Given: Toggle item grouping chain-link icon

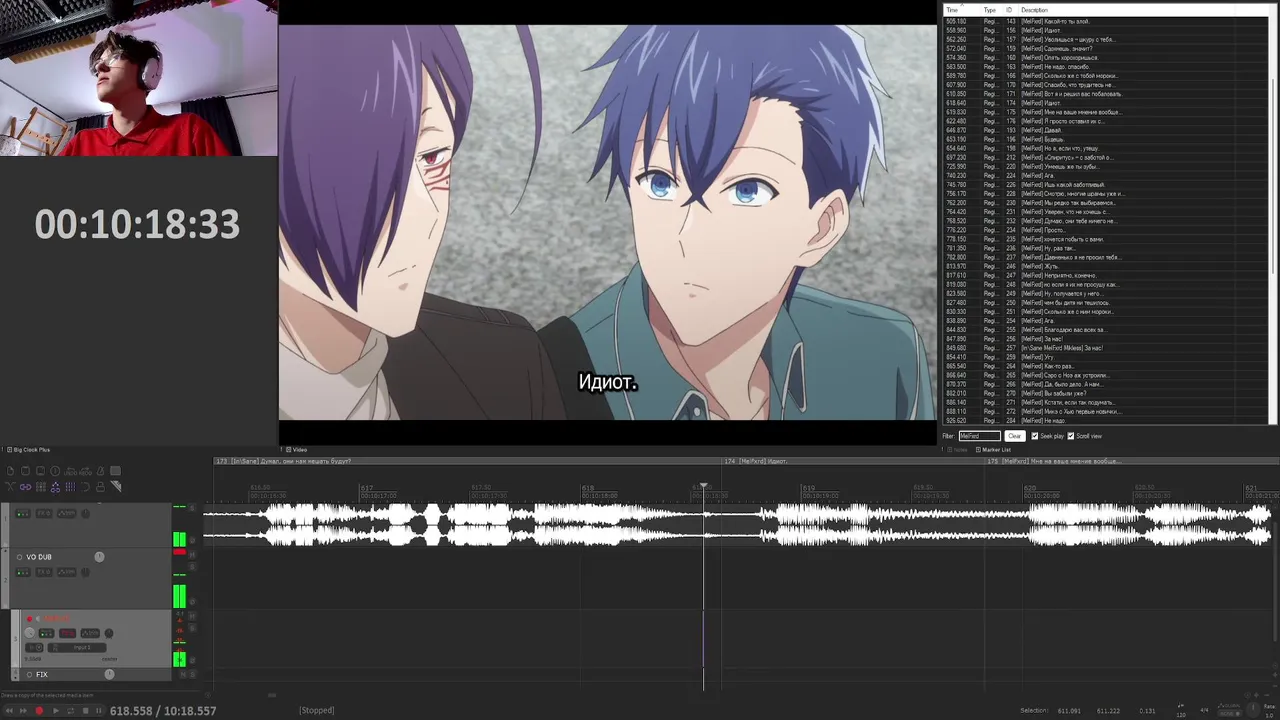Looking at the screenshot, I should (x=25, y=487).
